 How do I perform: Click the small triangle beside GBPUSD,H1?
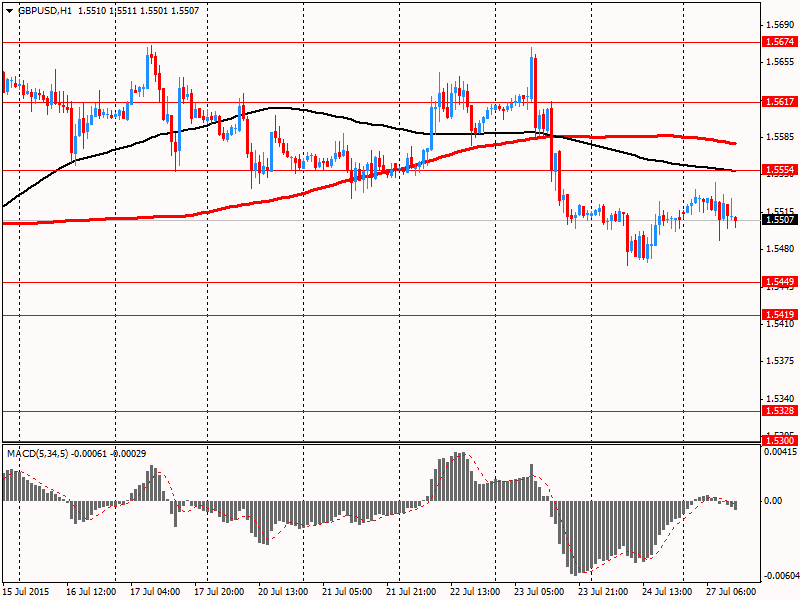pyautogui.click(x=8, y=10)
